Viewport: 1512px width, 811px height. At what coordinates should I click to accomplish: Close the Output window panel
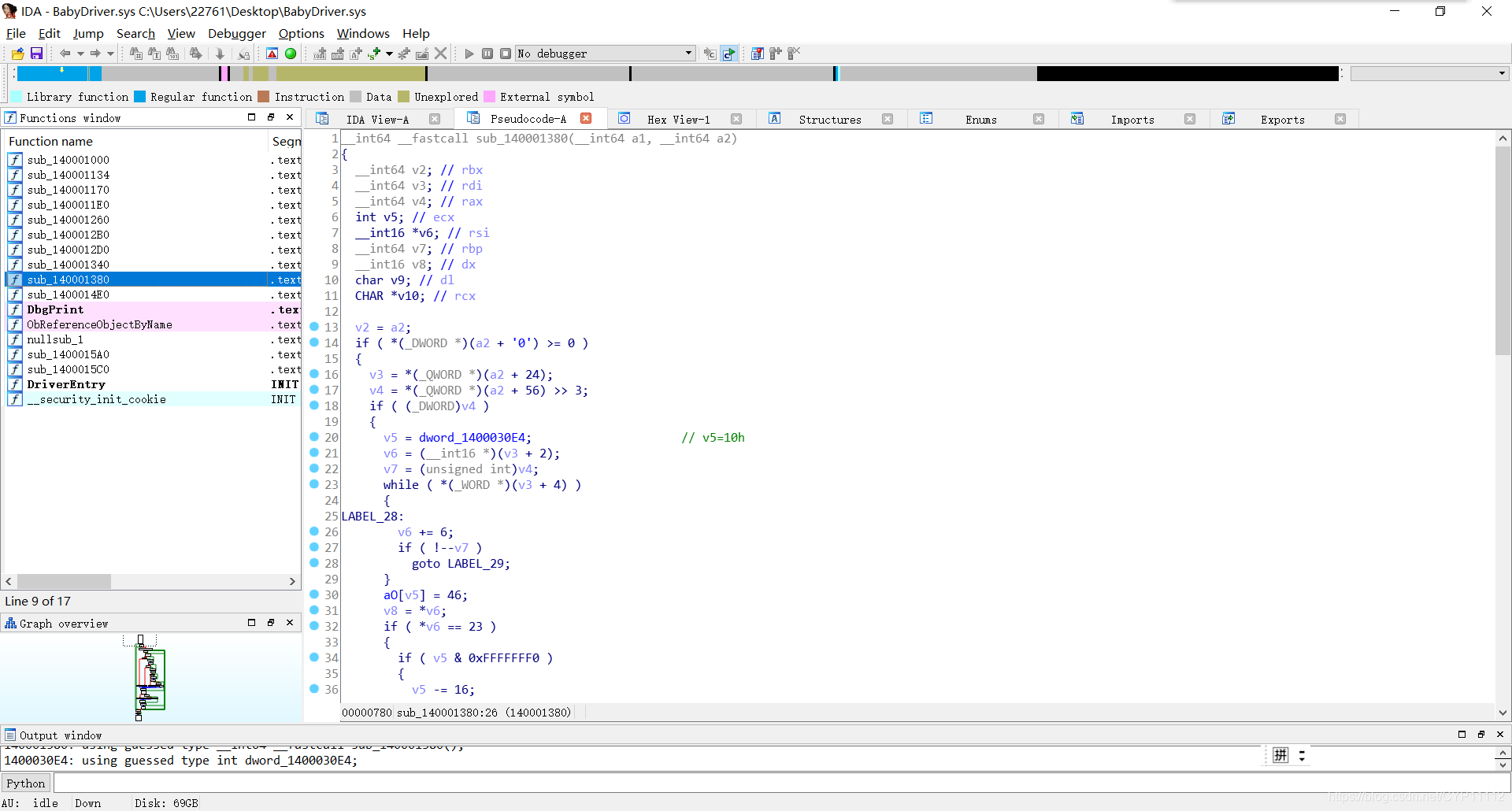click(1500, 735)
